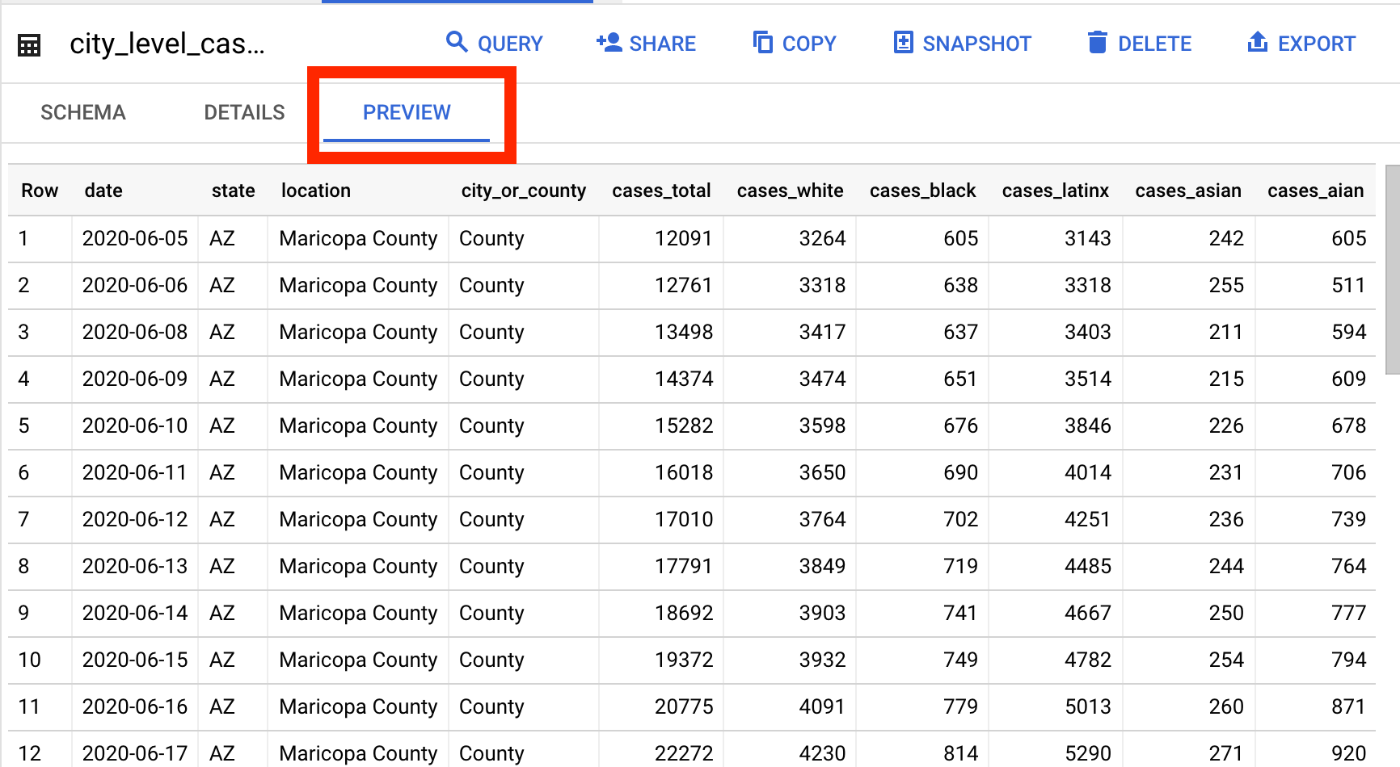Click cases_black value 676

pos(961,426)
